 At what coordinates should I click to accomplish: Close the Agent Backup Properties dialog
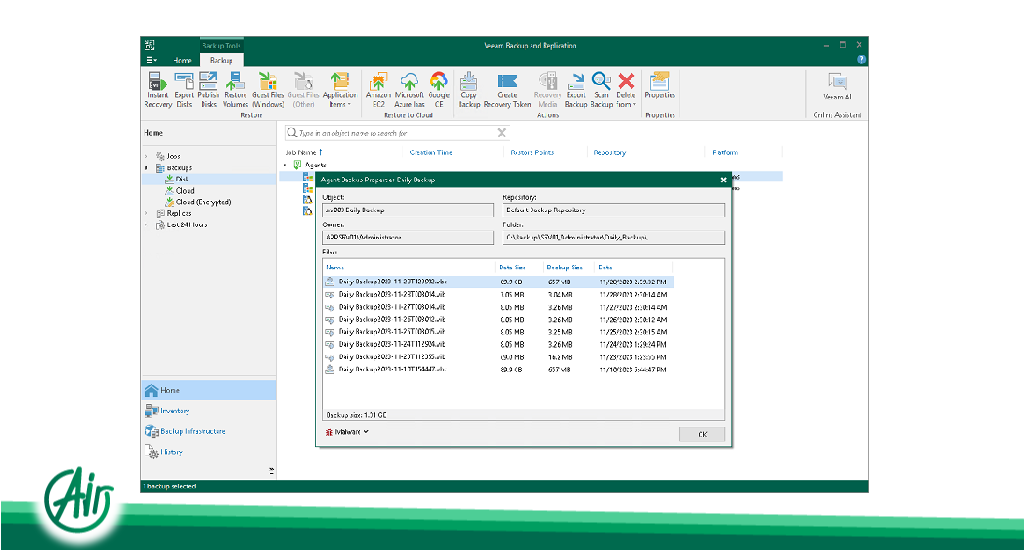[x=723, y=180]
